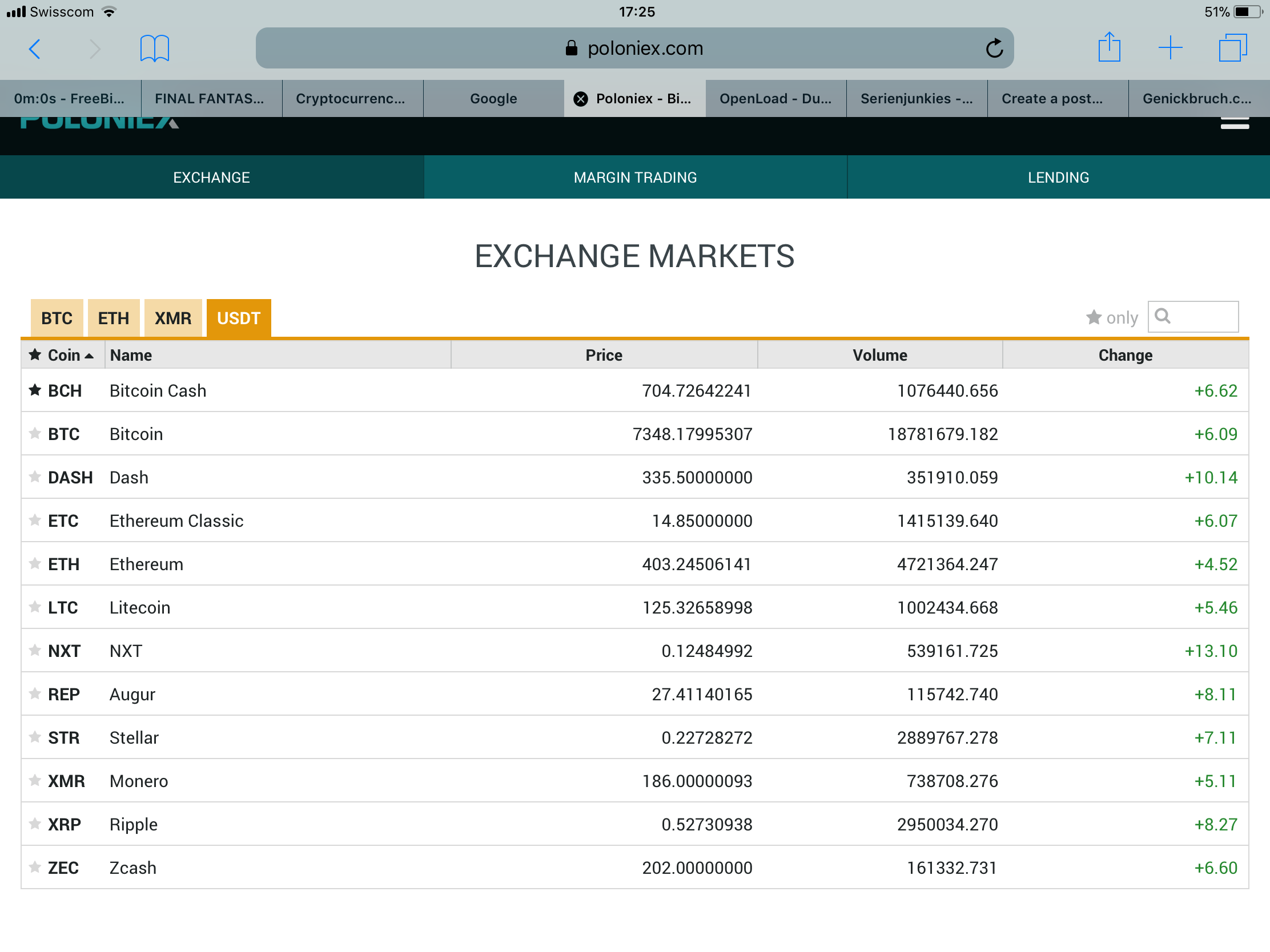Select the XMR markets tab
Screen dimensions: 1270x952
(x=173, y=318)
